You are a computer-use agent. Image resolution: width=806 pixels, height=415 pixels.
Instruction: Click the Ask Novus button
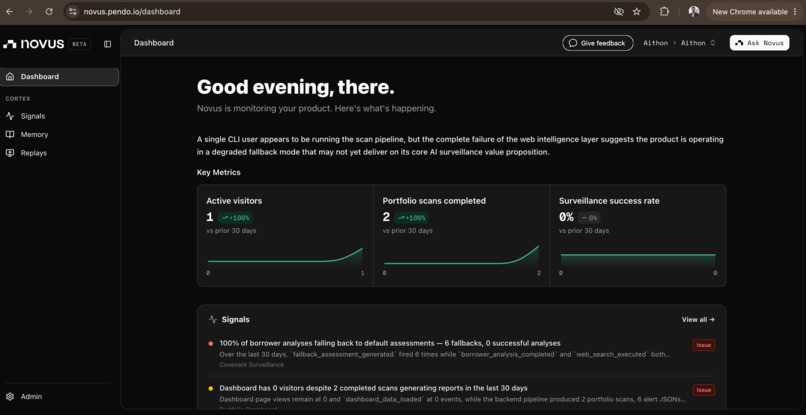759,43
